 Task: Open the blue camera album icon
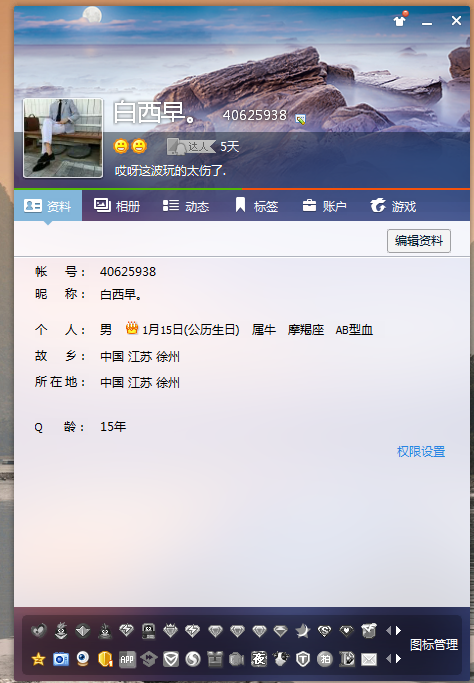(x=61, y=659)
